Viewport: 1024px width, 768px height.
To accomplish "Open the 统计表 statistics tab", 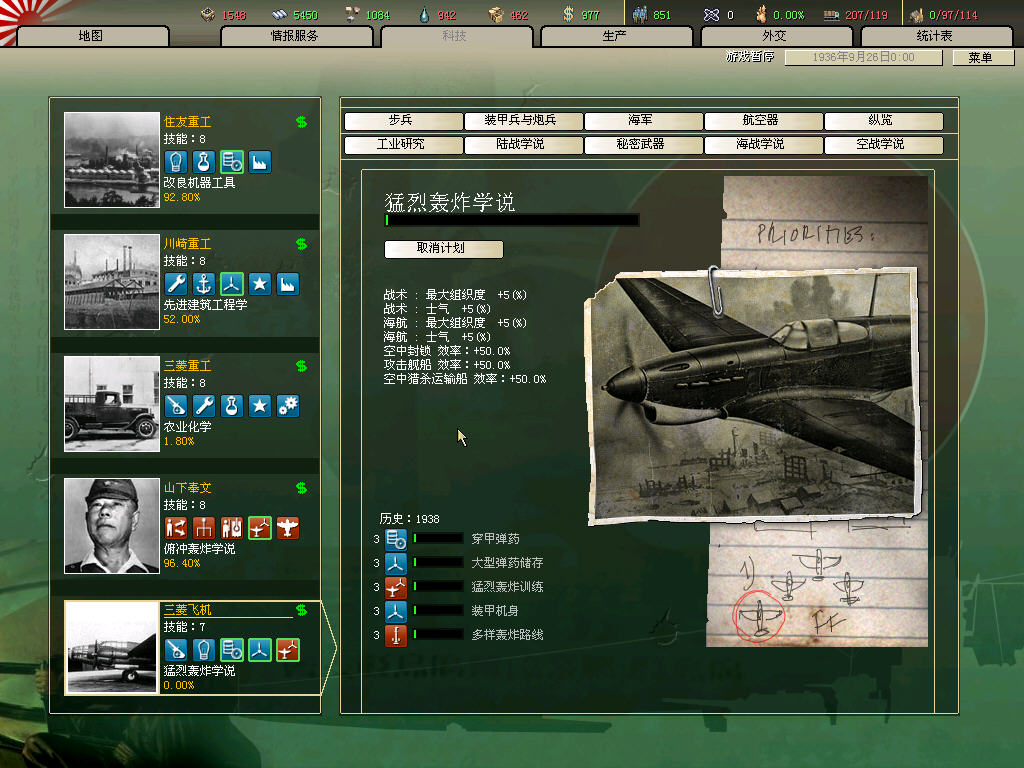I will tap(935, 36).
